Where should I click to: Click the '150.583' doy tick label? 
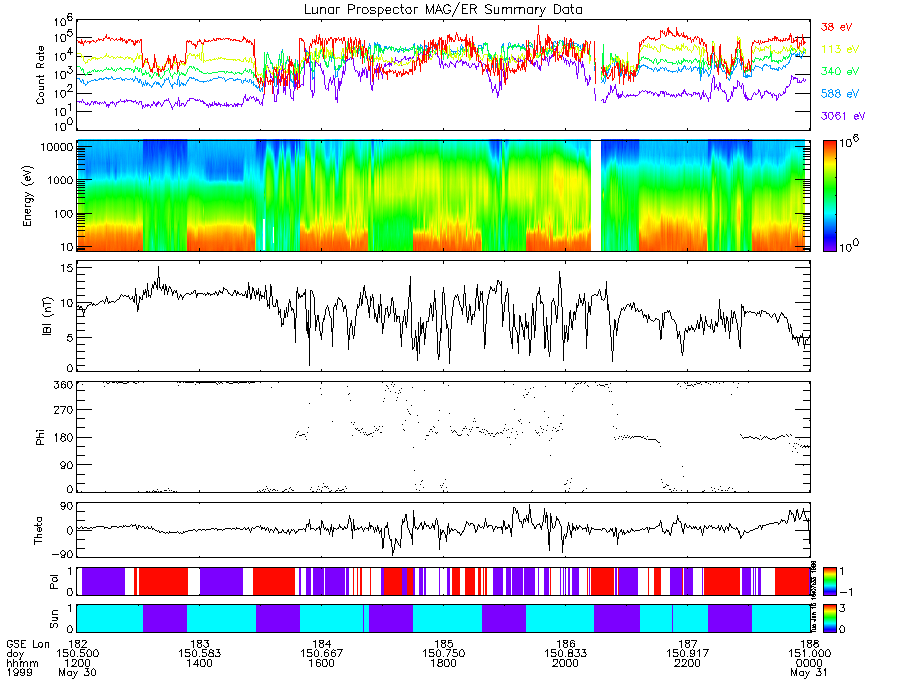199,654
